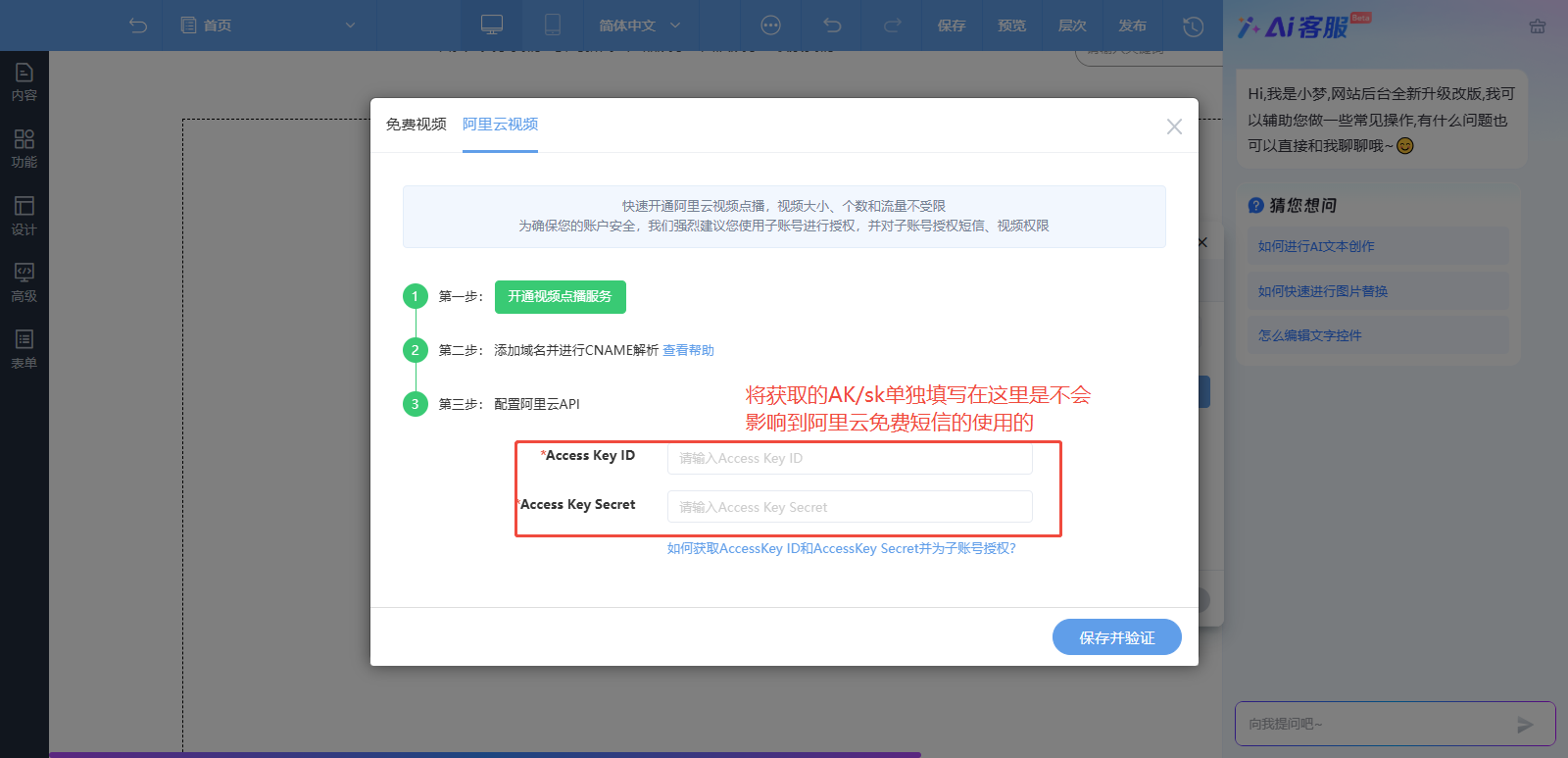Send the chat message with the arrow icon
1568x758 pixels.
[x=1525, y=725]
